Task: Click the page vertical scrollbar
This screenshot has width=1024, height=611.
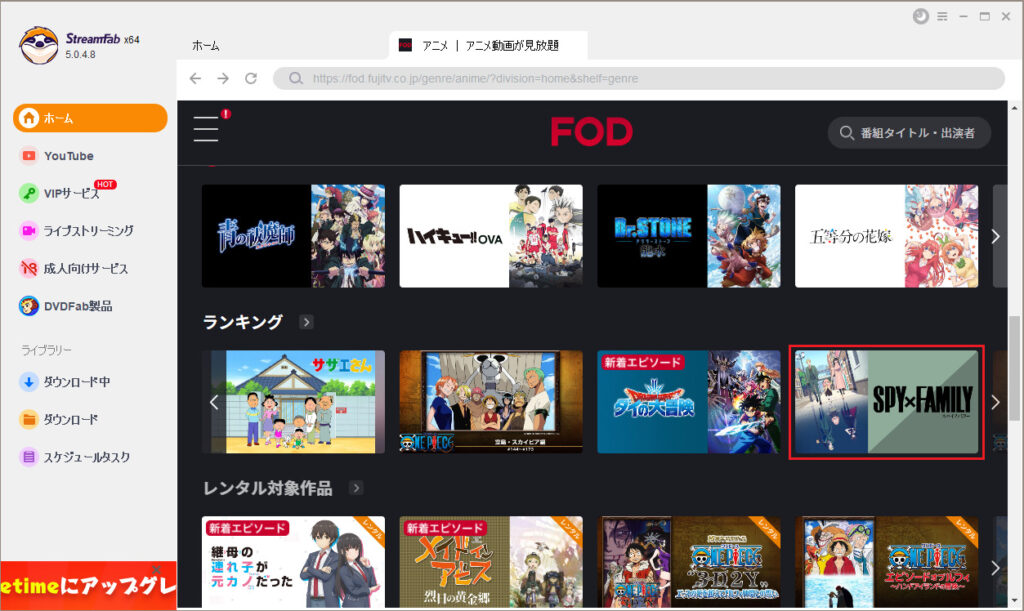Action: click(1014, 369)
